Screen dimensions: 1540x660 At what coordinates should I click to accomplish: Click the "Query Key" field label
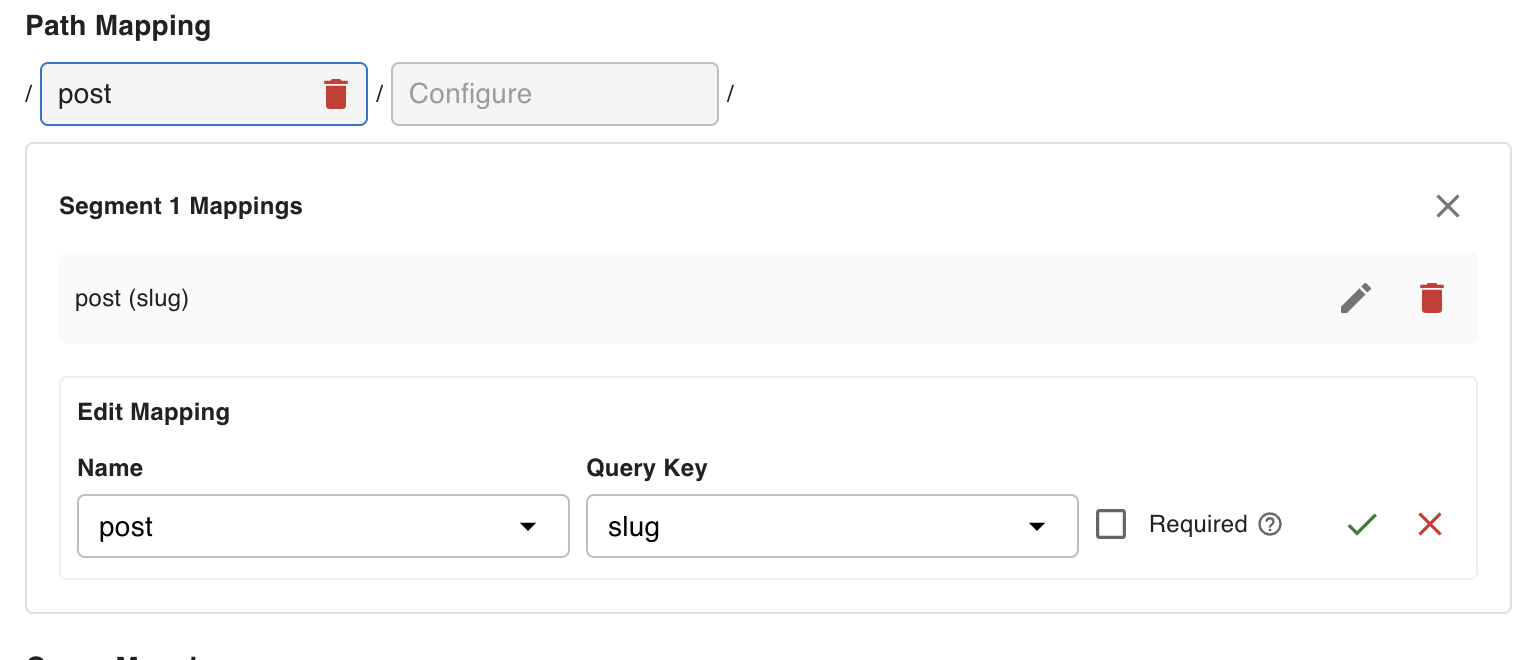point(647,468)
